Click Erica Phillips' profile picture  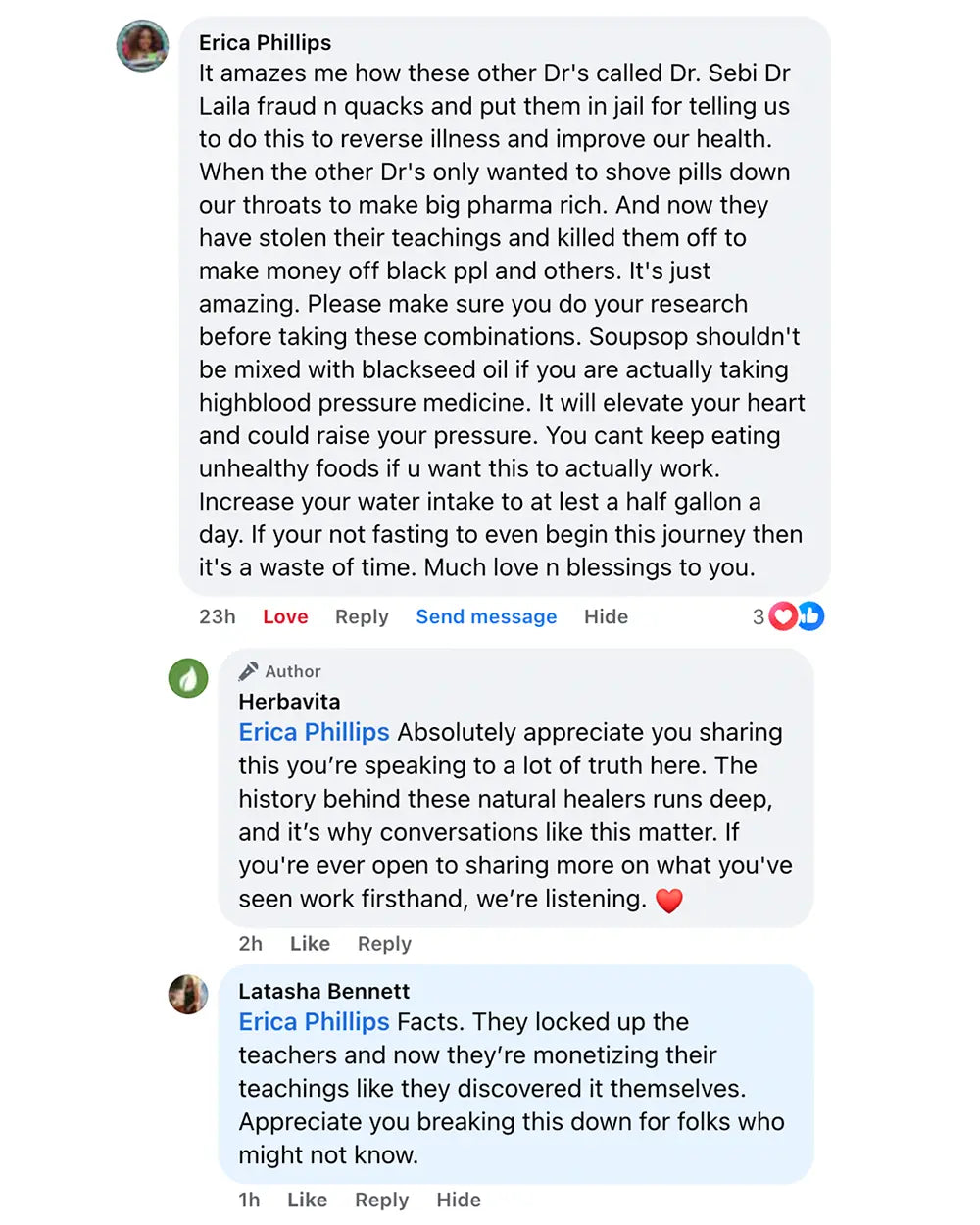point(142,46)
